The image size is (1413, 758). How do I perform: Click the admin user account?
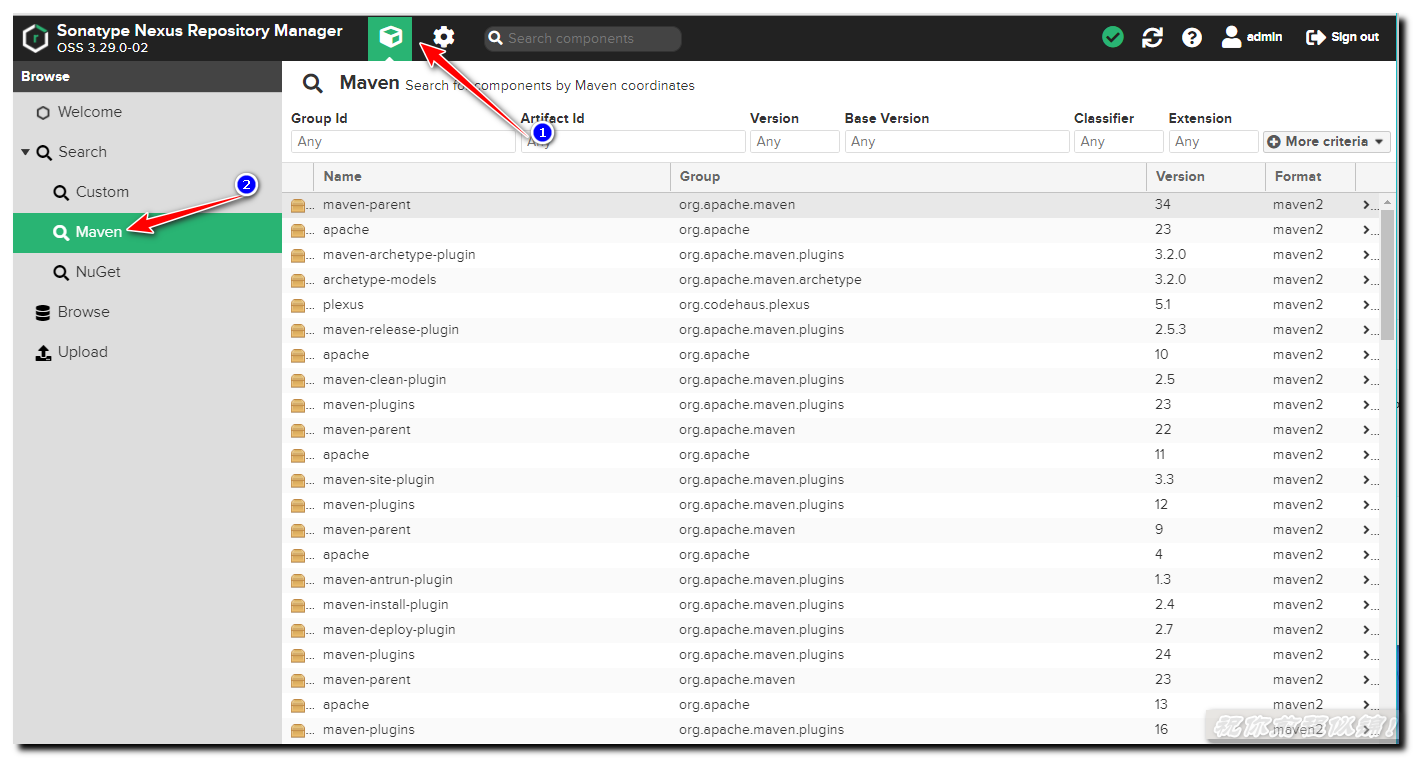tap(1252, 37)
